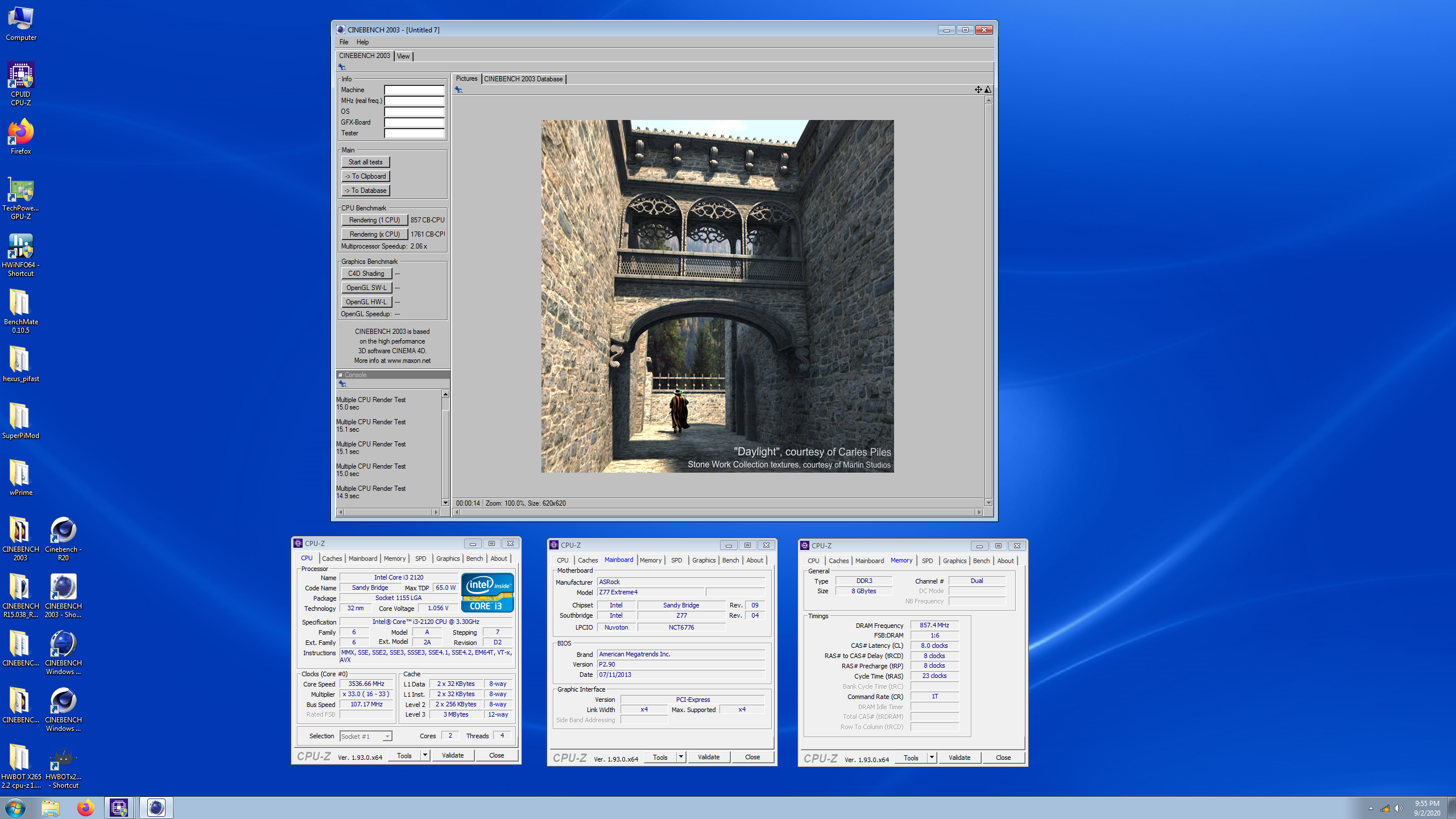
Task: Click Tools button in Memory CPU-Z window
Action: click(911, 758)
